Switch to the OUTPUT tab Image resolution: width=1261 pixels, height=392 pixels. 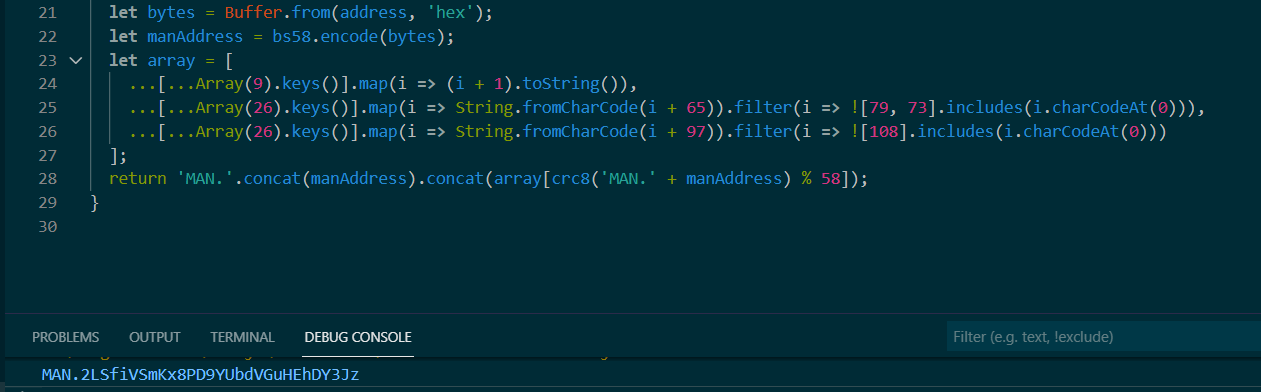[x=155, y=337]
